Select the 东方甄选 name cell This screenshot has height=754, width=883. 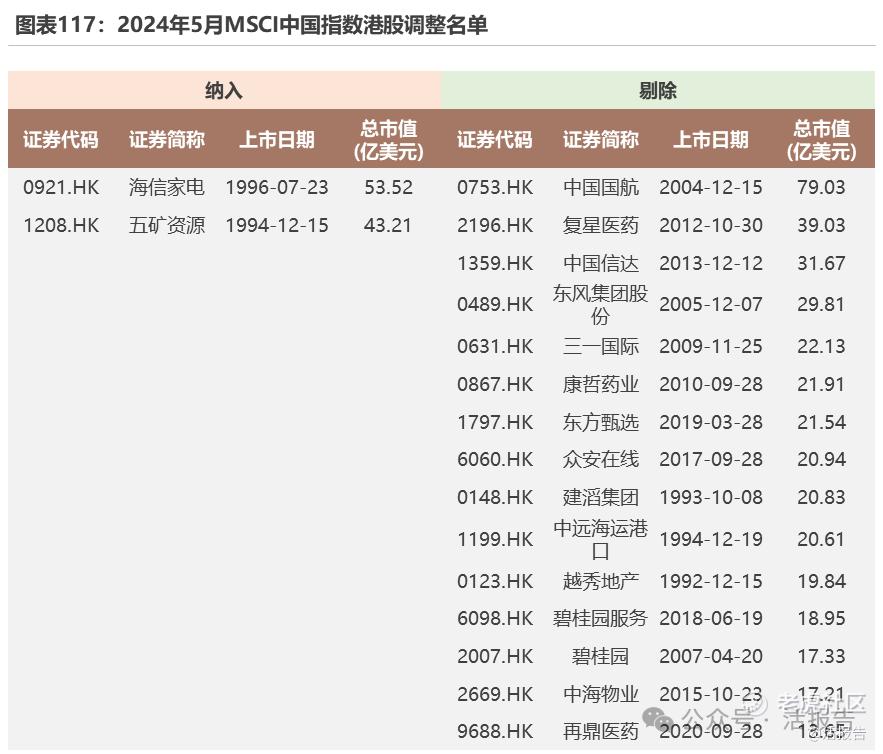[x=601, y=422]
